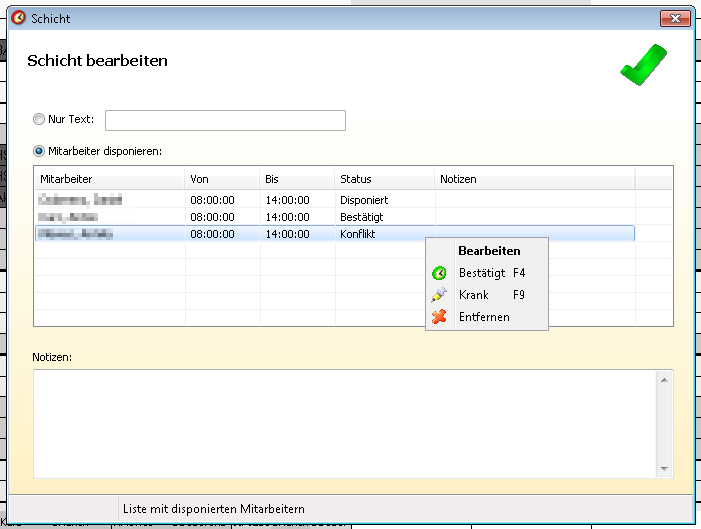Click the blurred employee name in the Konflikt row
The height and width of the screenshot is (529, 701).
tap(75, 234)
